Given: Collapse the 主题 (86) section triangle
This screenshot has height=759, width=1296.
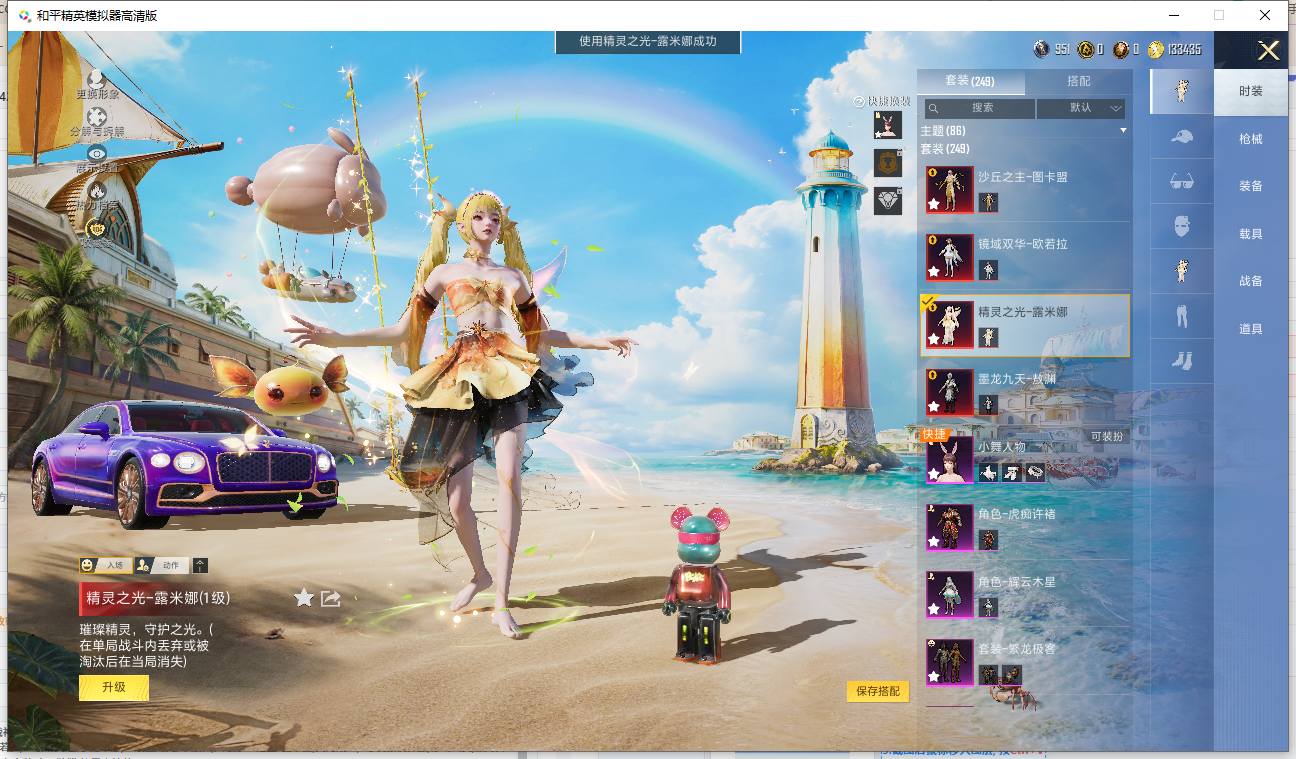Looking at the screenshot, I should coord(1123,131).
